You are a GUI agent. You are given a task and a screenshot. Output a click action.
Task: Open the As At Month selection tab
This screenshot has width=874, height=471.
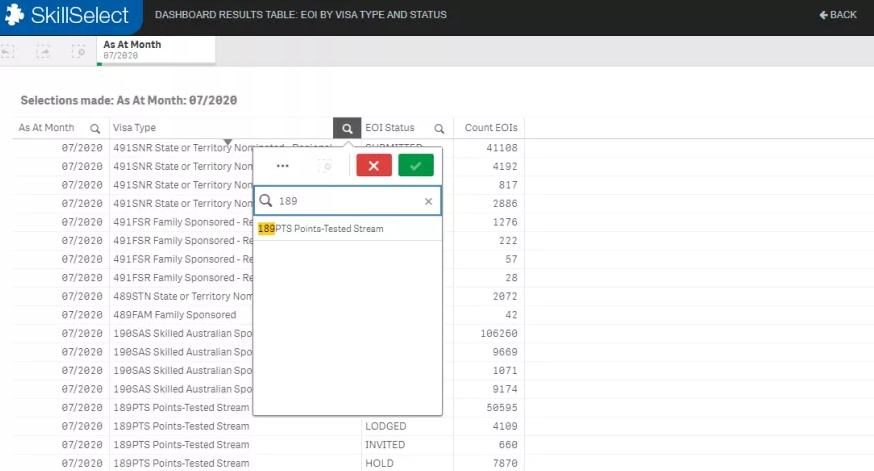pyautogui.click(x=155, y=50)
